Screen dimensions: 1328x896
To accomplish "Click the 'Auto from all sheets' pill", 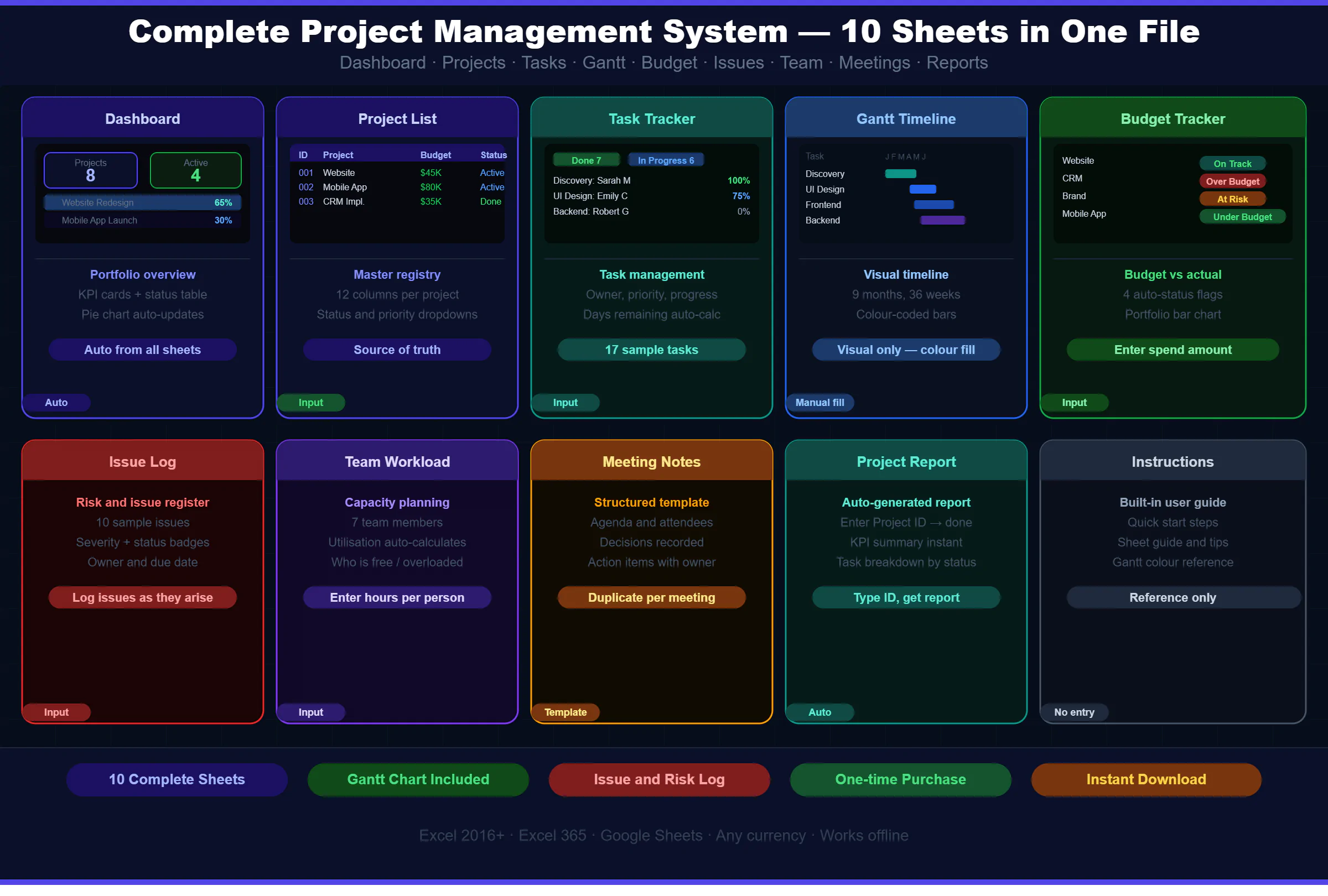I will coord(142,350).
